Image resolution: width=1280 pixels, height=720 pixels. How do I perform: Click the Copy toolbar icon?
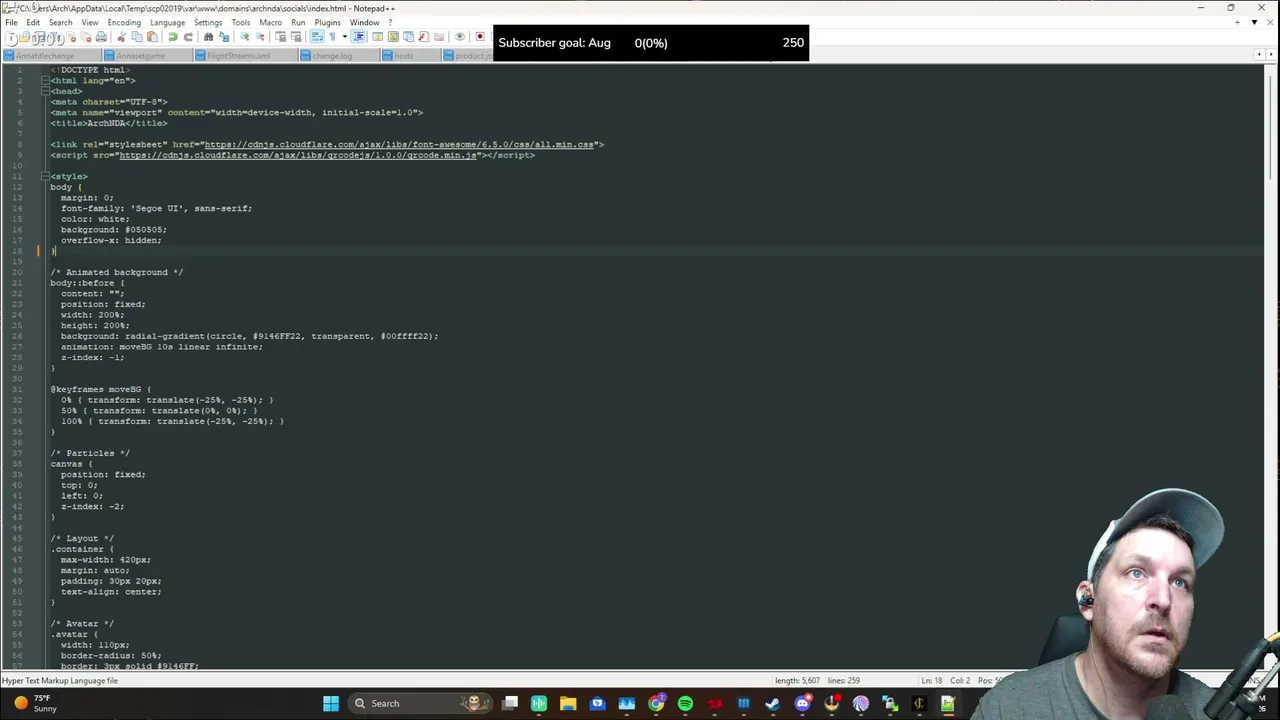coord(137,38)
